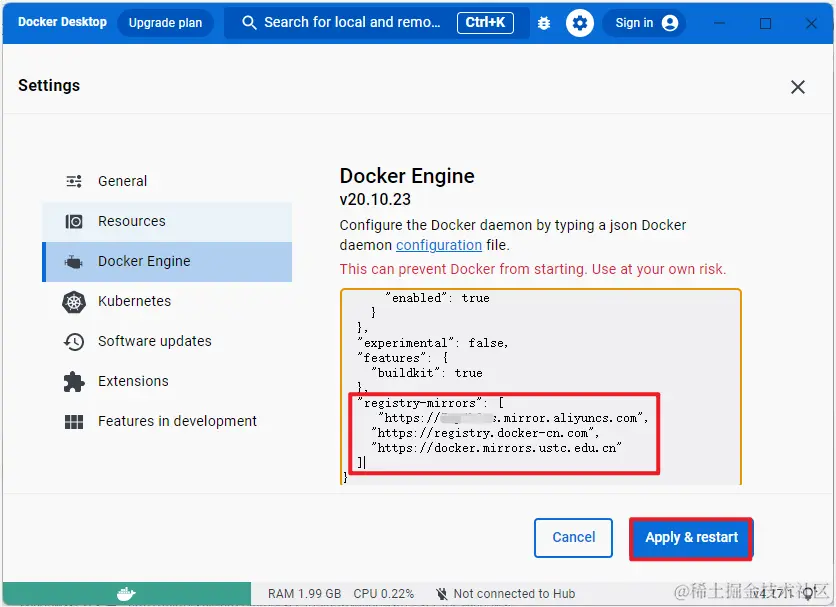Click the Software updates clock icon
This screenshot has width=836, height=607.
pos(74,342)
